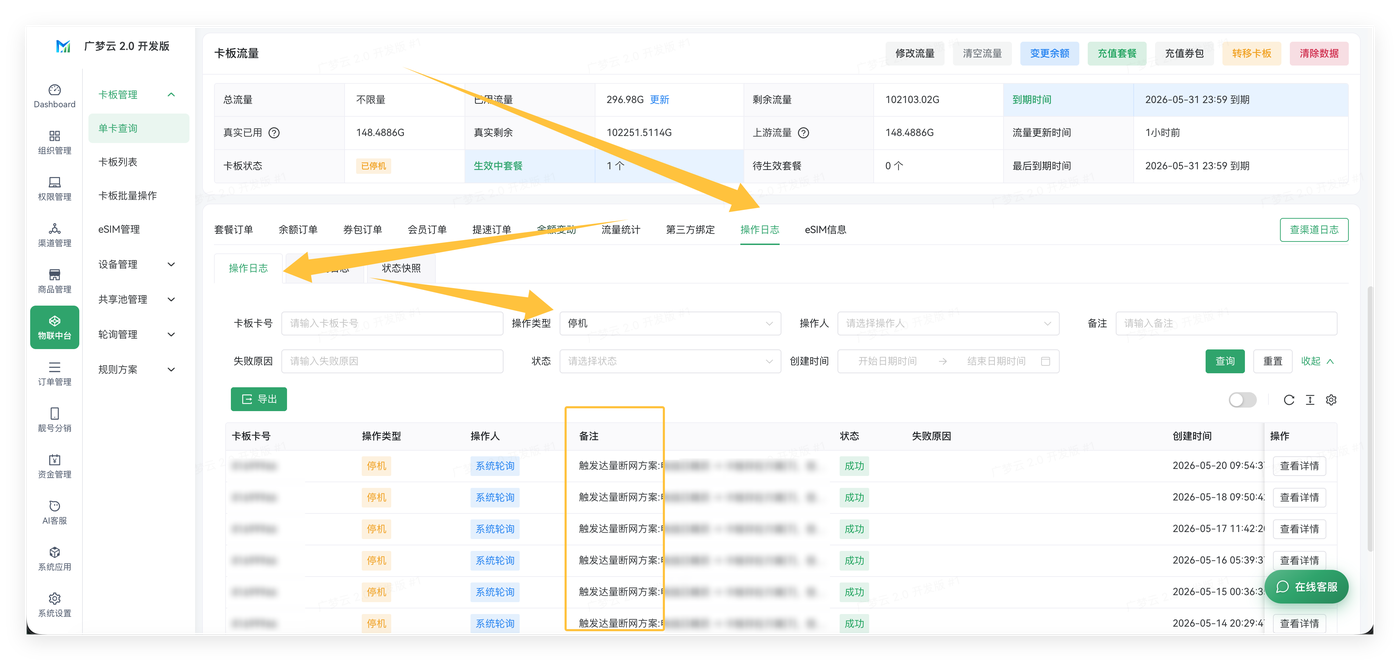Open 资金管理 in the sidebar

(54, 466)
